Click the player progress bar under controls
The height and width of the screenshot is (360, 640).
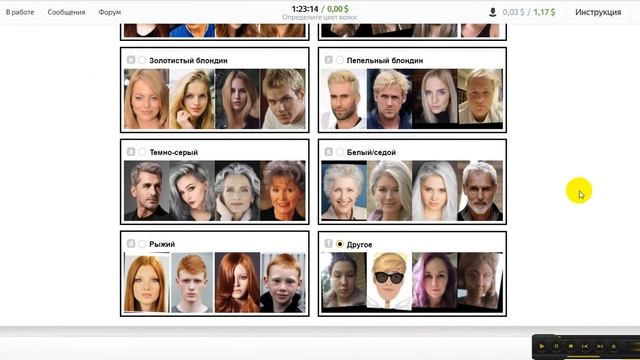584,356
